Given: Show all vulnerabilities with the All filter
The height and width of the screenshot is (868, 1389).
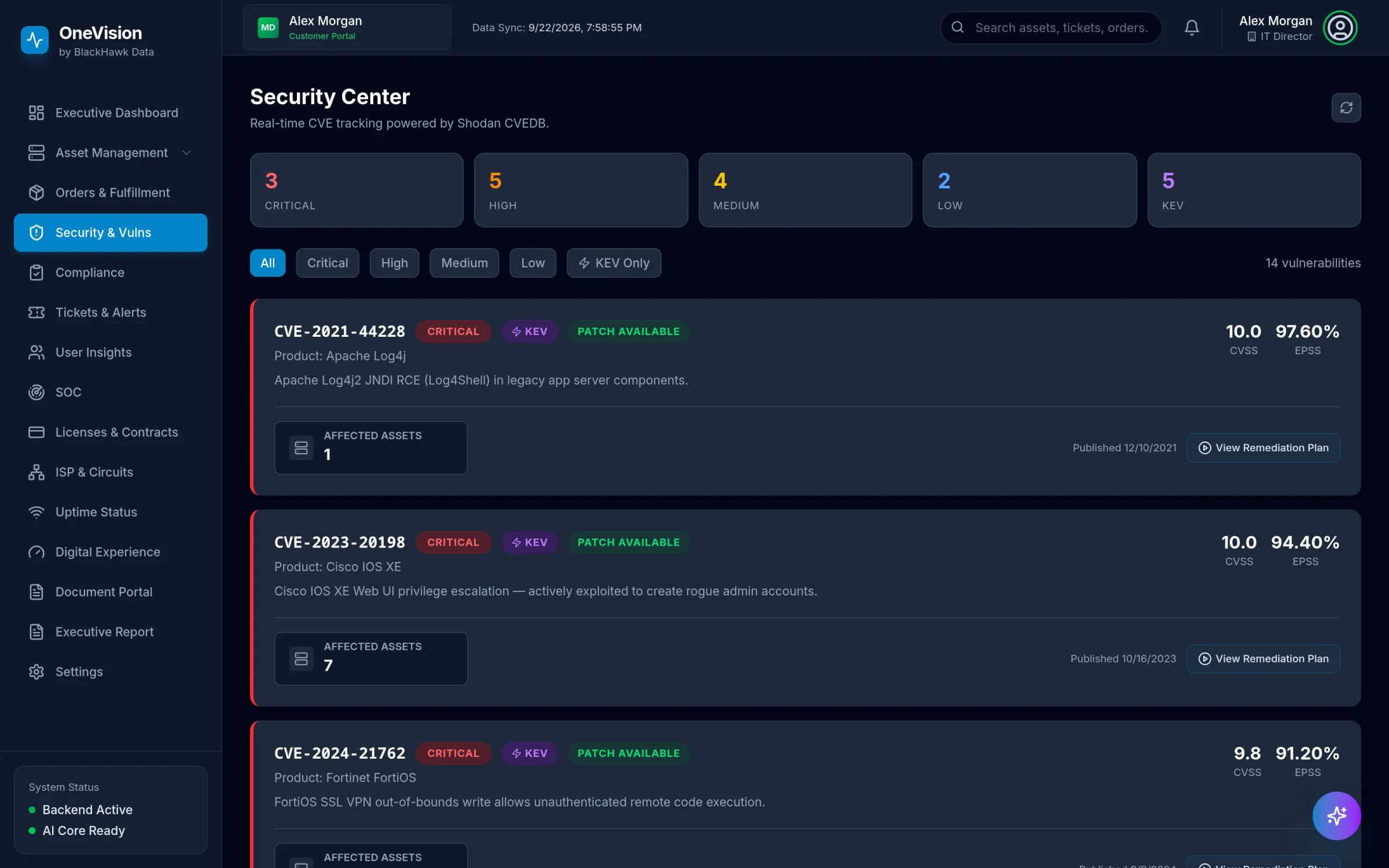Looking at the screenshot, I should pyautogui.click(x=267, y=263).
